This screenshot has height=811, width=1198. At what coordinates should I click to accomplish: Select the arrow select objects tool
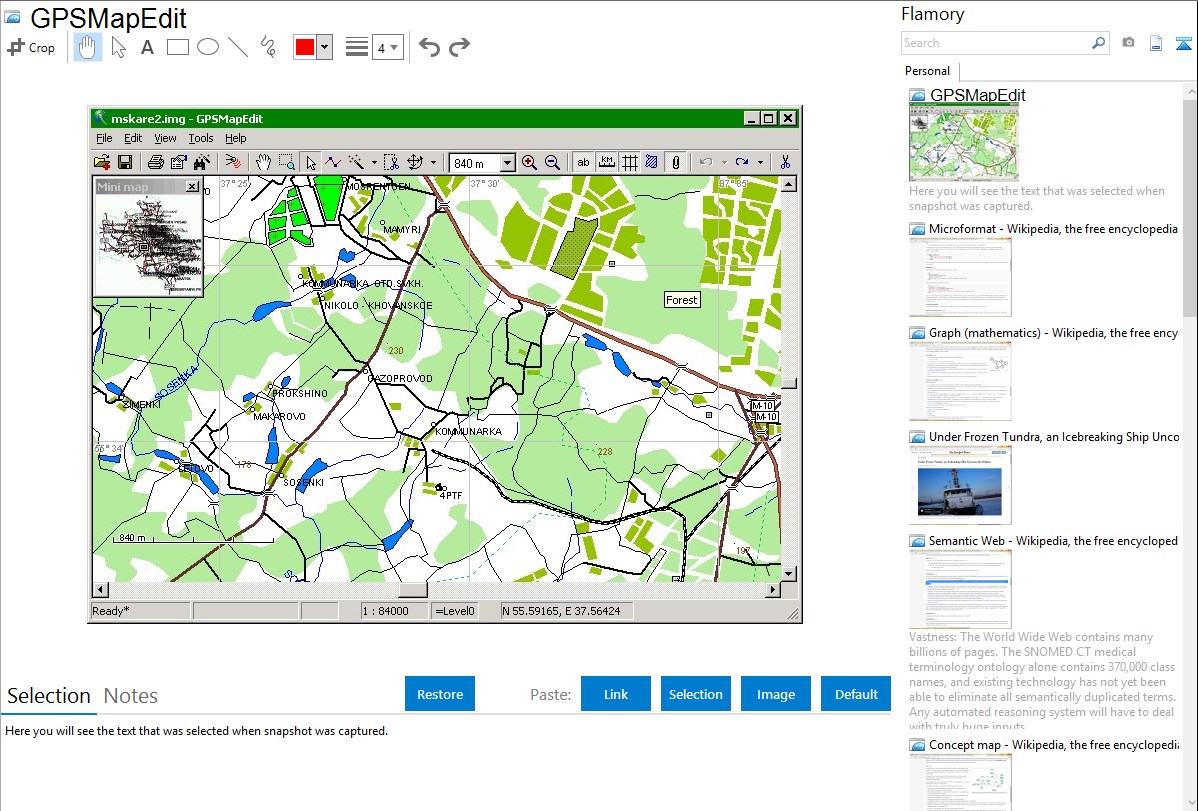pyautogui.click(x=311, y=162)
